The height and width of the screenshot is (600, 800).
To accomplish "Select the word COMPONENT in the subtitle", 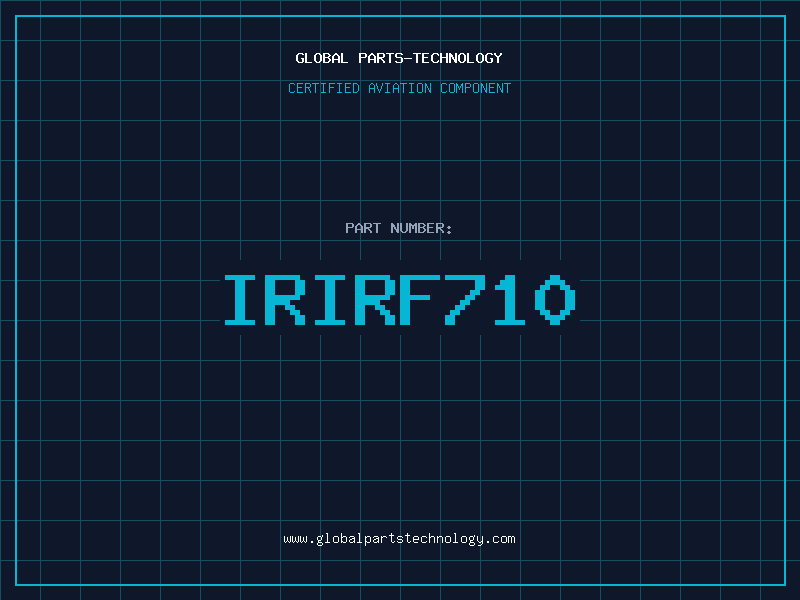I will (x=476, y=88).
